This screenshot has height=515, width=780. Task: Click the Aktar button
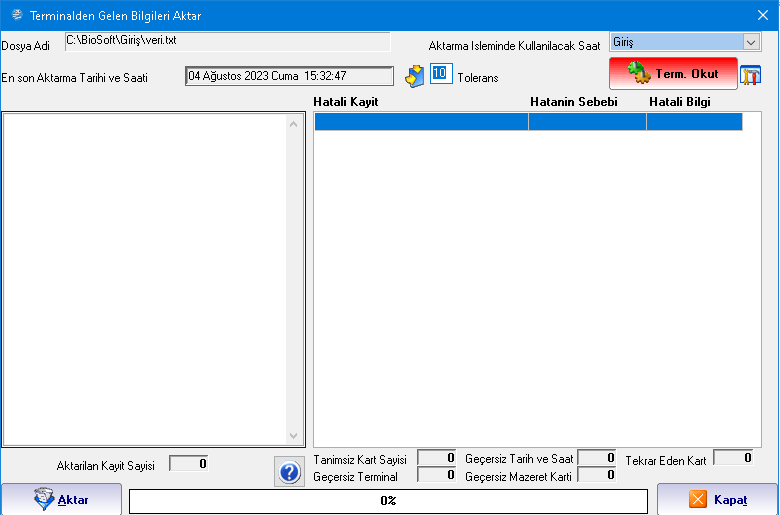(61, 499)
